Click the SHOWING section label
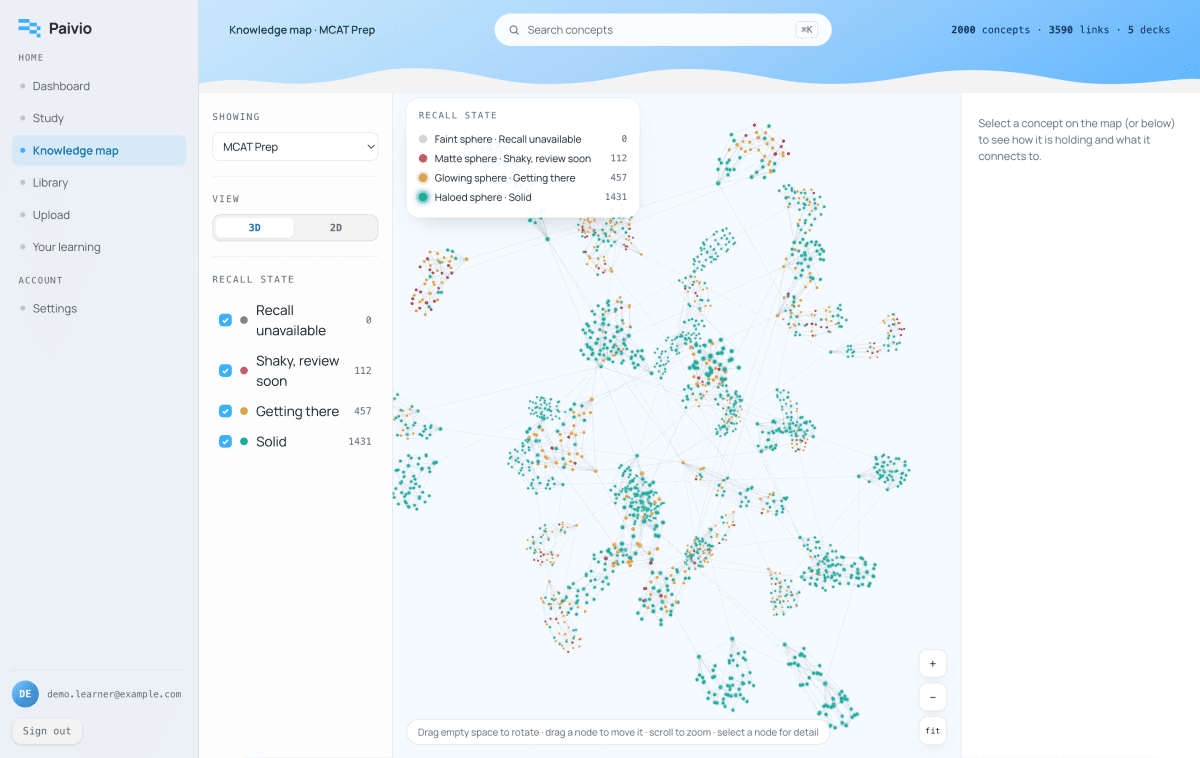 [x=236, y=117]
